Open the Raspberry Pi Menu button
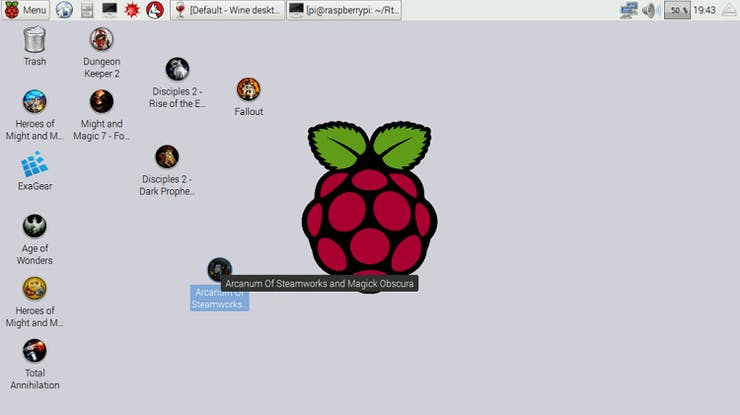Image resolution: width=740 pixels, height=415 pixels. coord(26,10)
